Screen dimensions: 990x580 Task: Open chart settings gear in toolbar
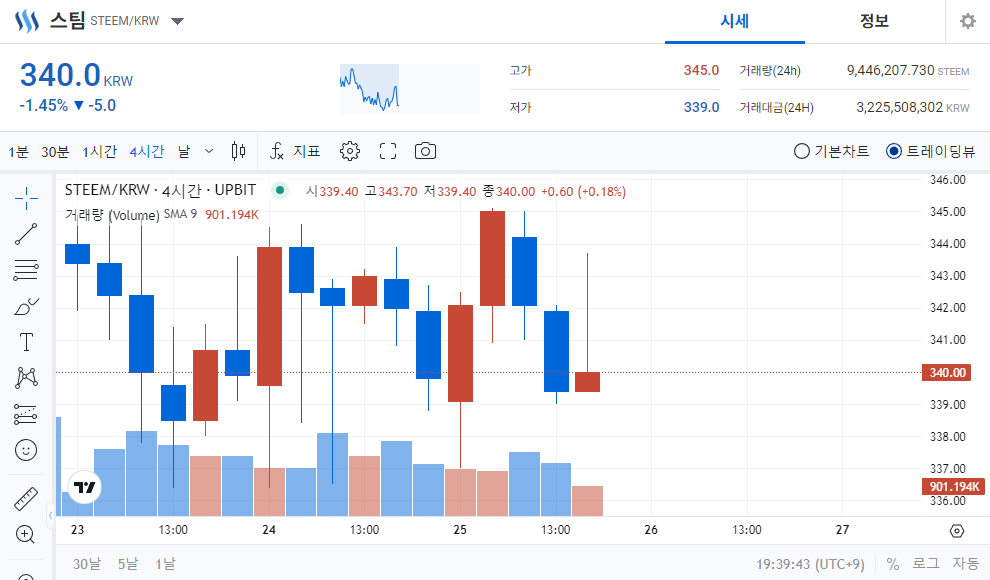tap(350, 151)
